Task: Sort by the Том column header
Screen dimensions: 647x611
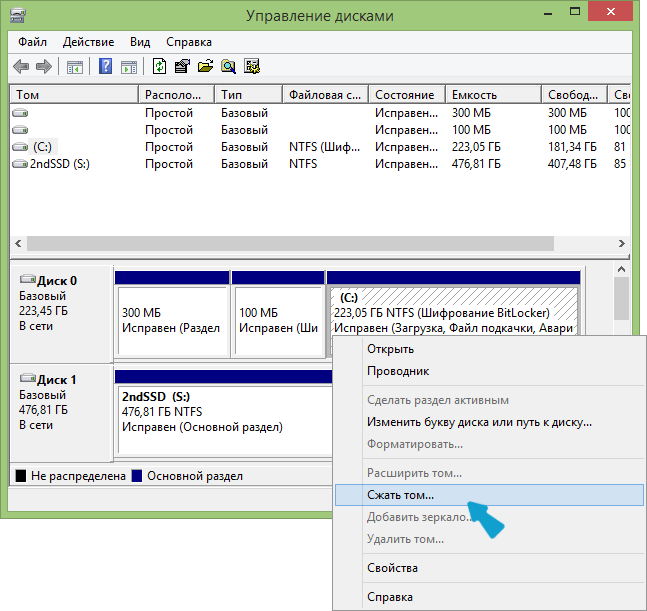Action: [x=74, y=95]
